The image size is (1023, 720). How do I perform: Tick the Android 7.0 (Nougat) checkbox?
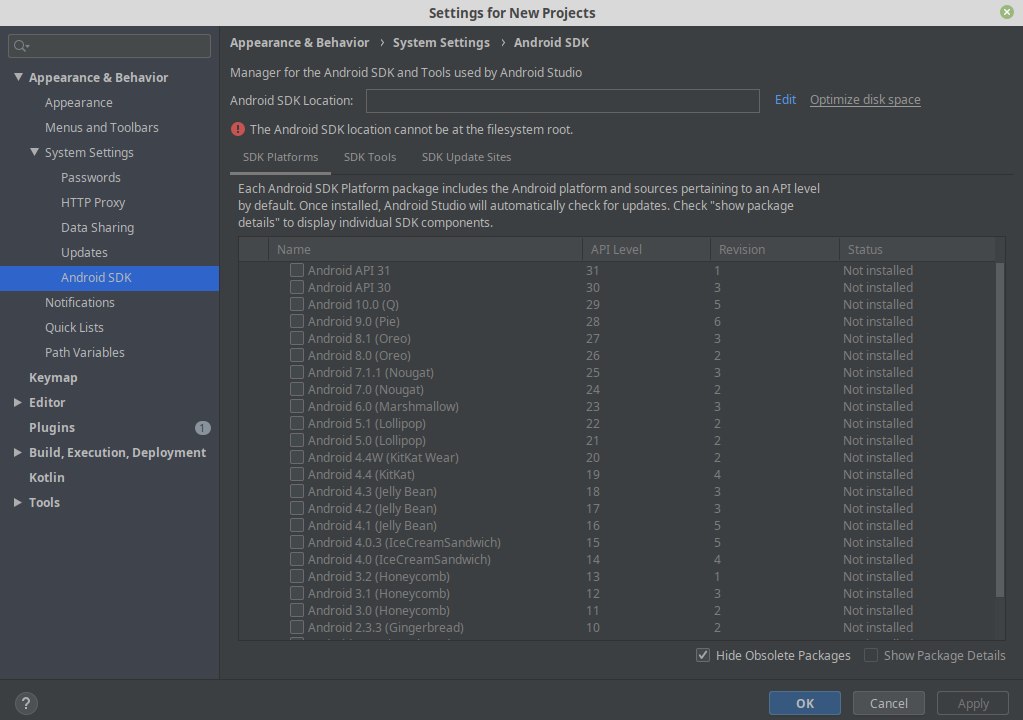297,389
